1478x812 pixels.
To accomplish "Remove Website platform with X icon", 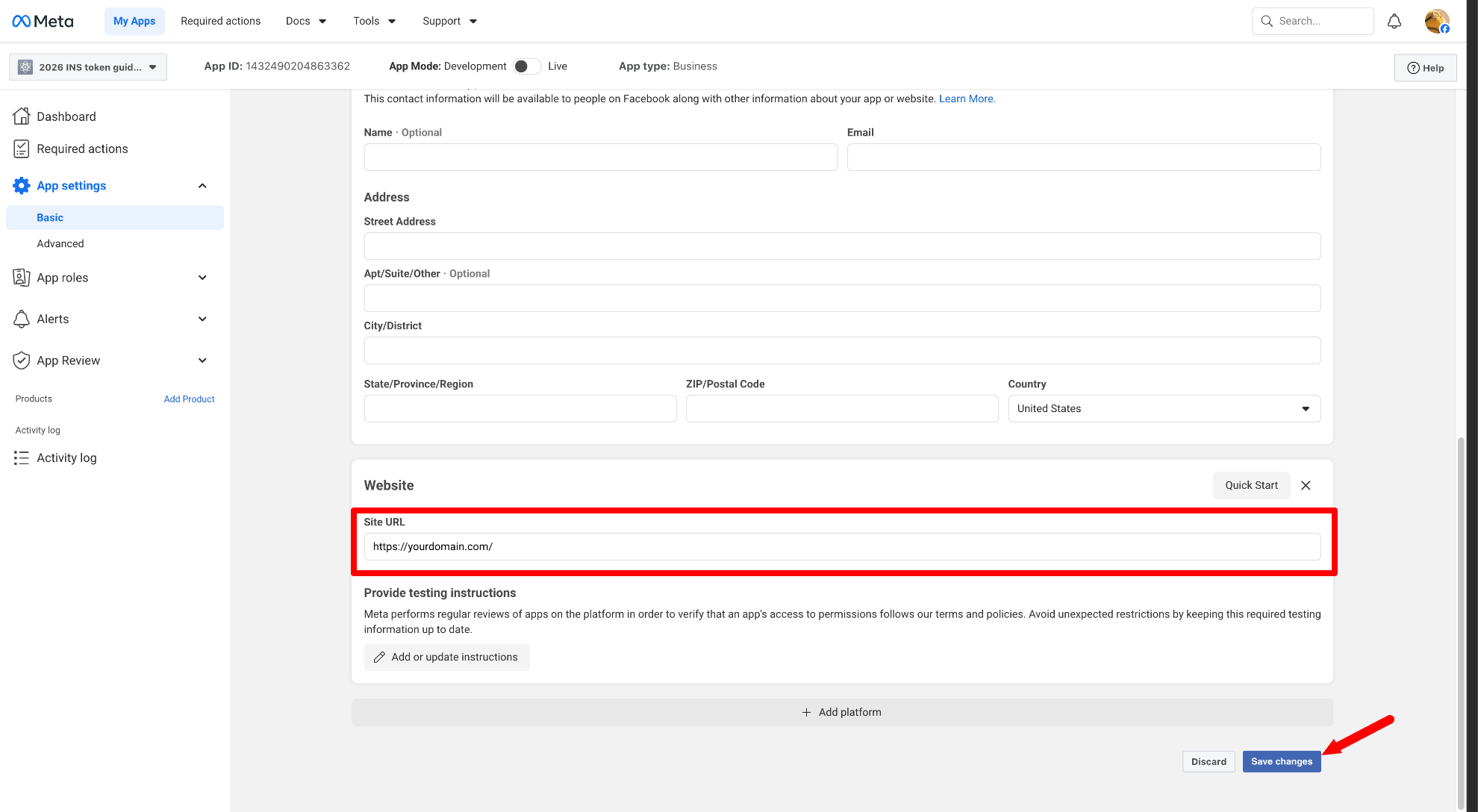I will (x=1306, y=485).
